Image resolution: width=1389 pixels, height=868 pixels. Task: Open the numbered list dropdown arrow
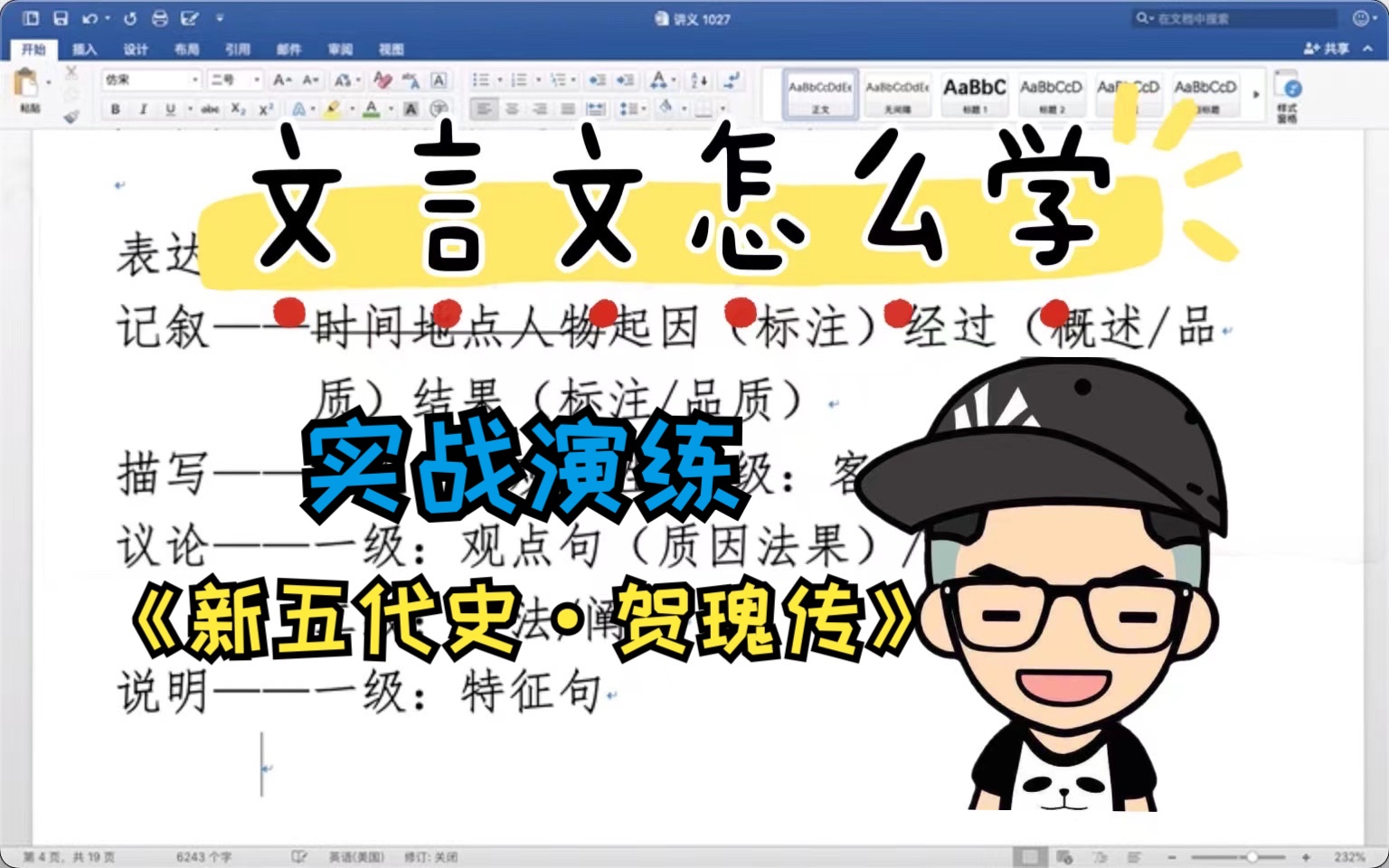tap(537, 80)
